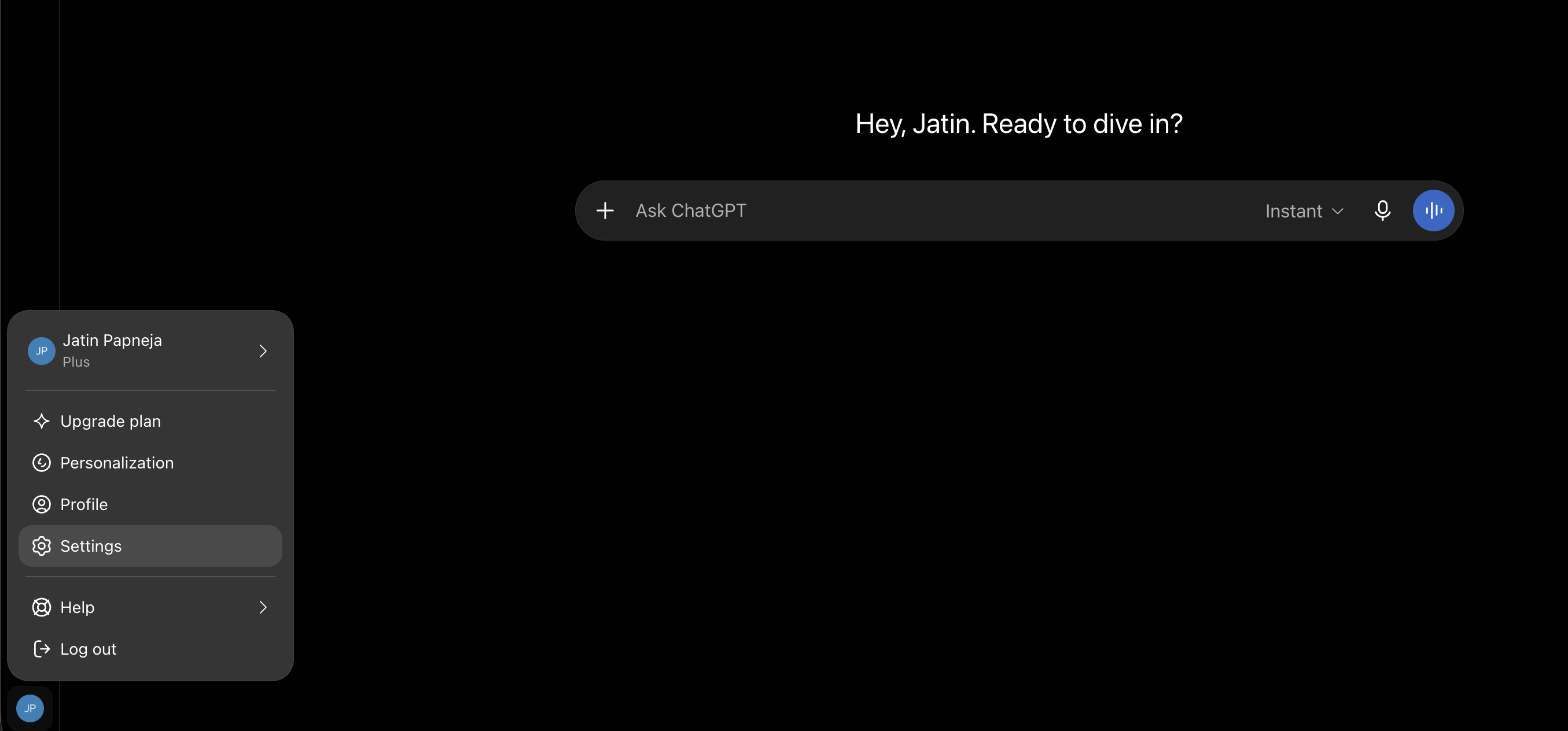Expand the Help submenu chevron
This screenshot has width=1568, height=731.
[263, 607]
